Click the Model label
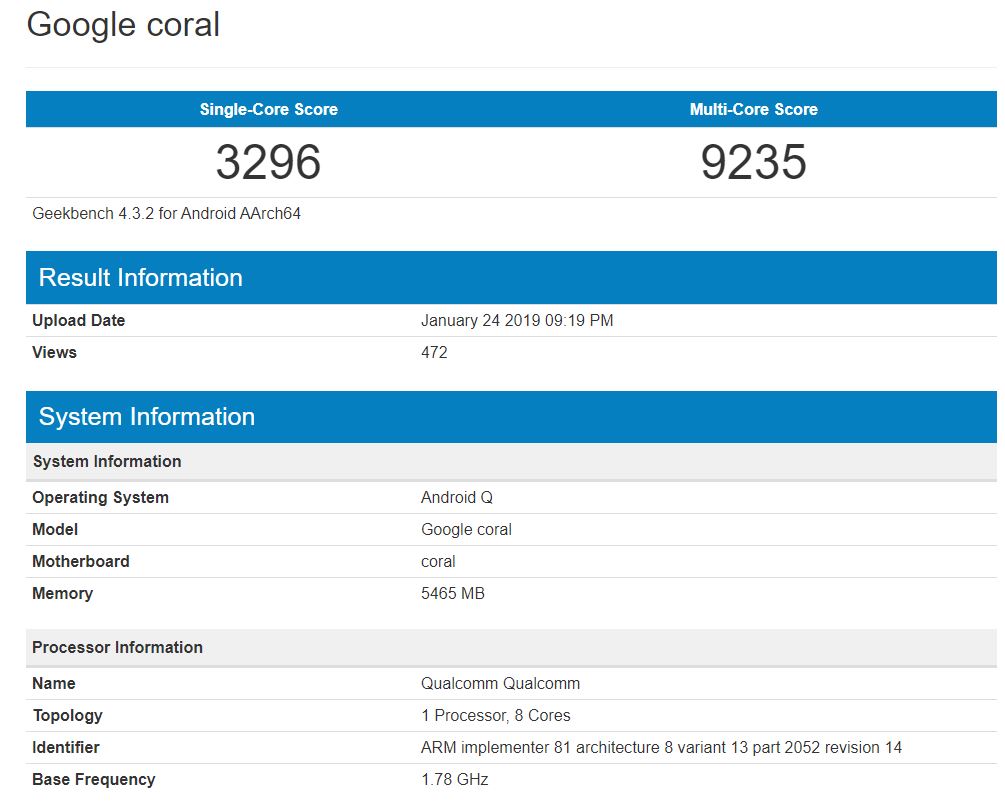Viewport: 1005px width, 810px height. [55, 529]
